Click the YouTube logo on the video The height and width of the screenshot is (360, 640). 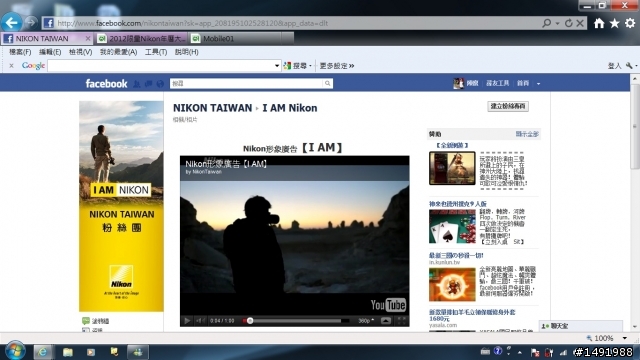388,304
